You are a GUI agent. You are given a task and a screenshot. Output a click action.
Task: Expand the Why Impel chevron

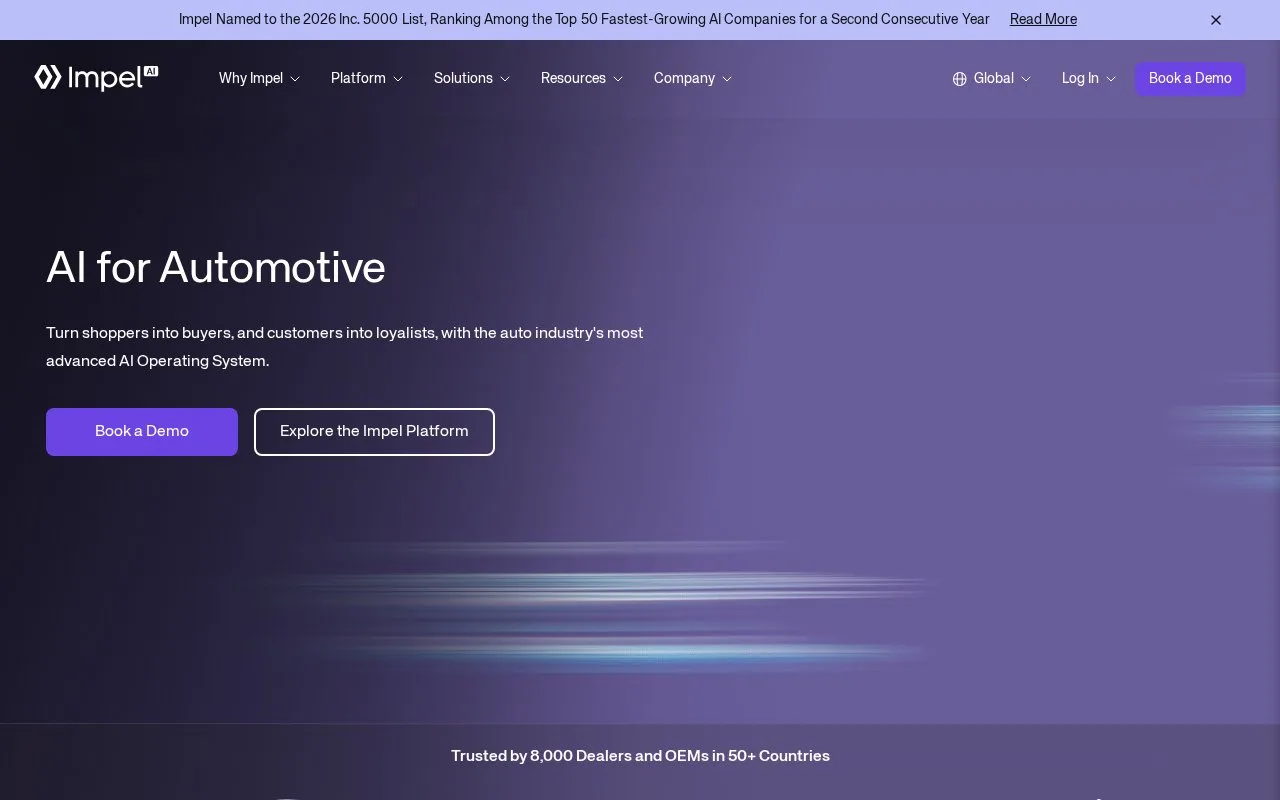click(x=295, y=79)
